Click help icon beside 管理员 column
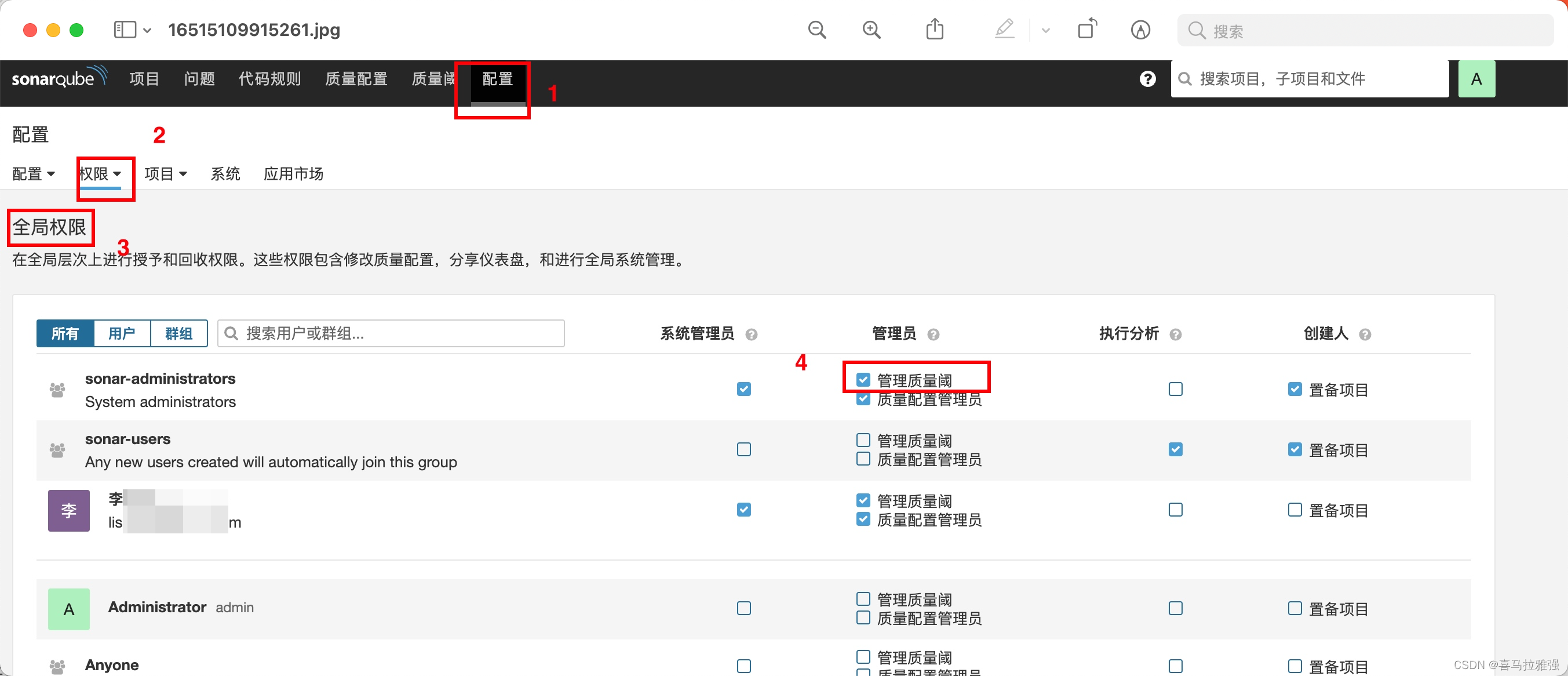 [x=933, y=335]
